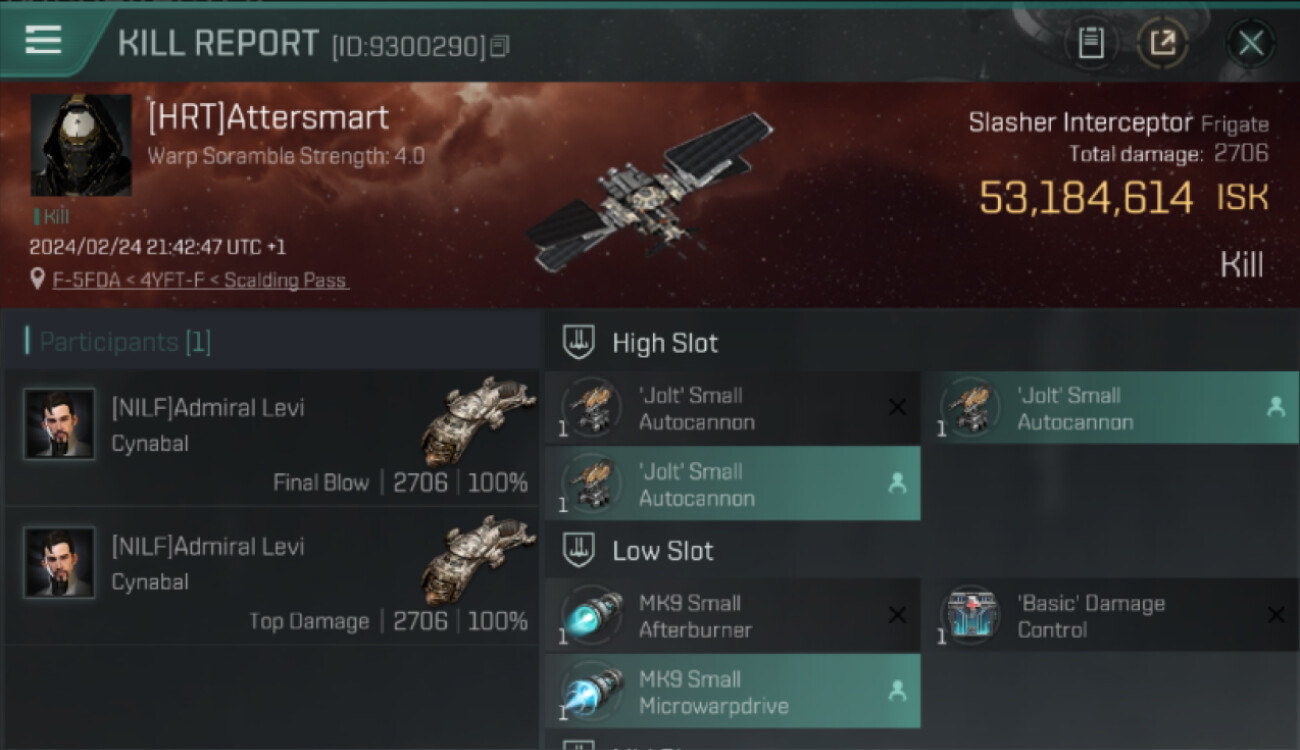Open the clipboard report icon

coord(1091,43)
